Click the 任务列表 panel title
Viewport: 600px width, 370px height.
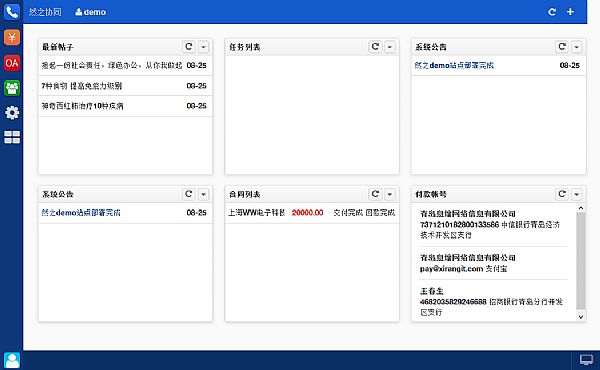(x=245, y=47)
